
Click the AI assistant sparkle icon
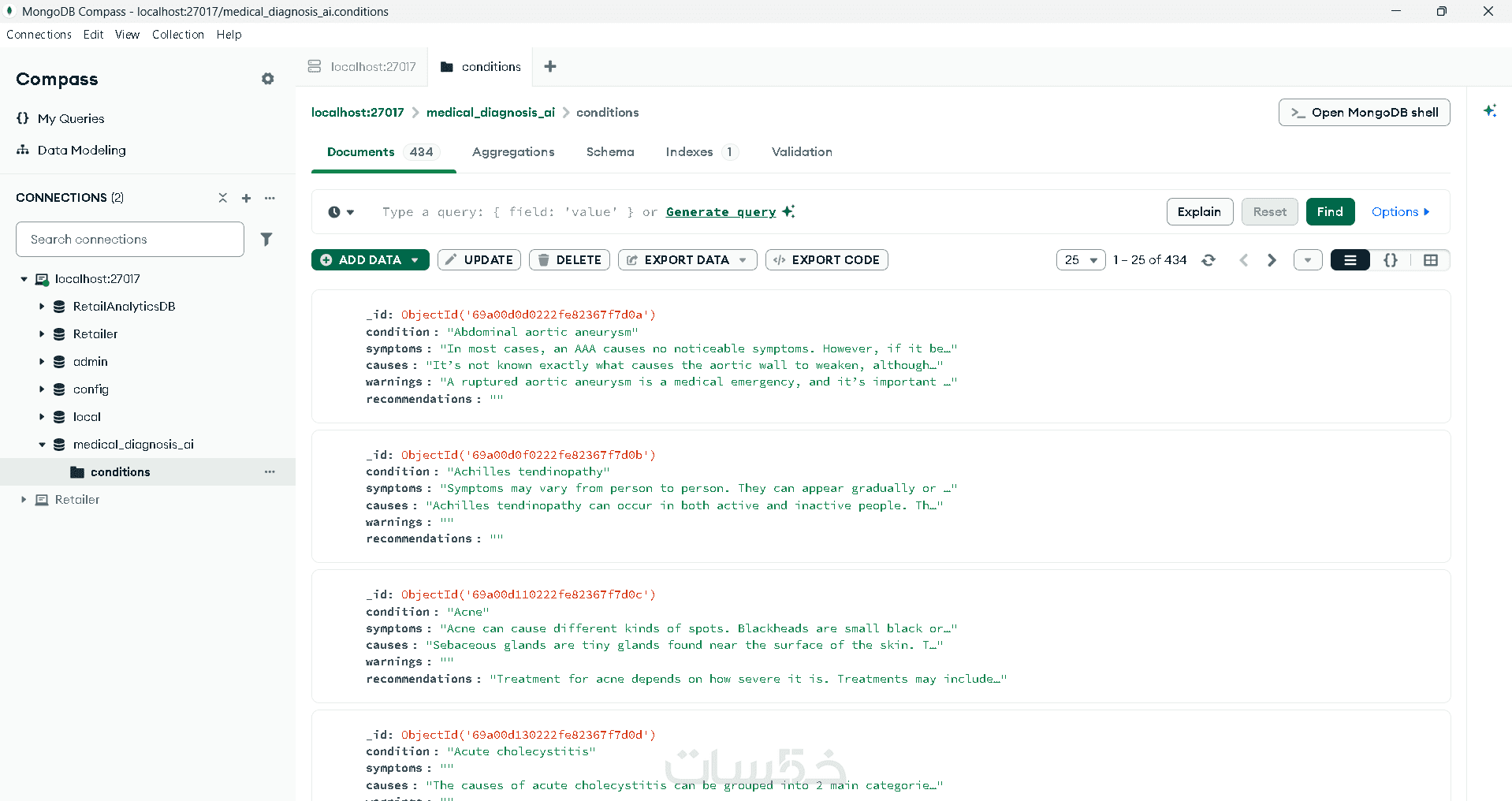(1489, 111)
